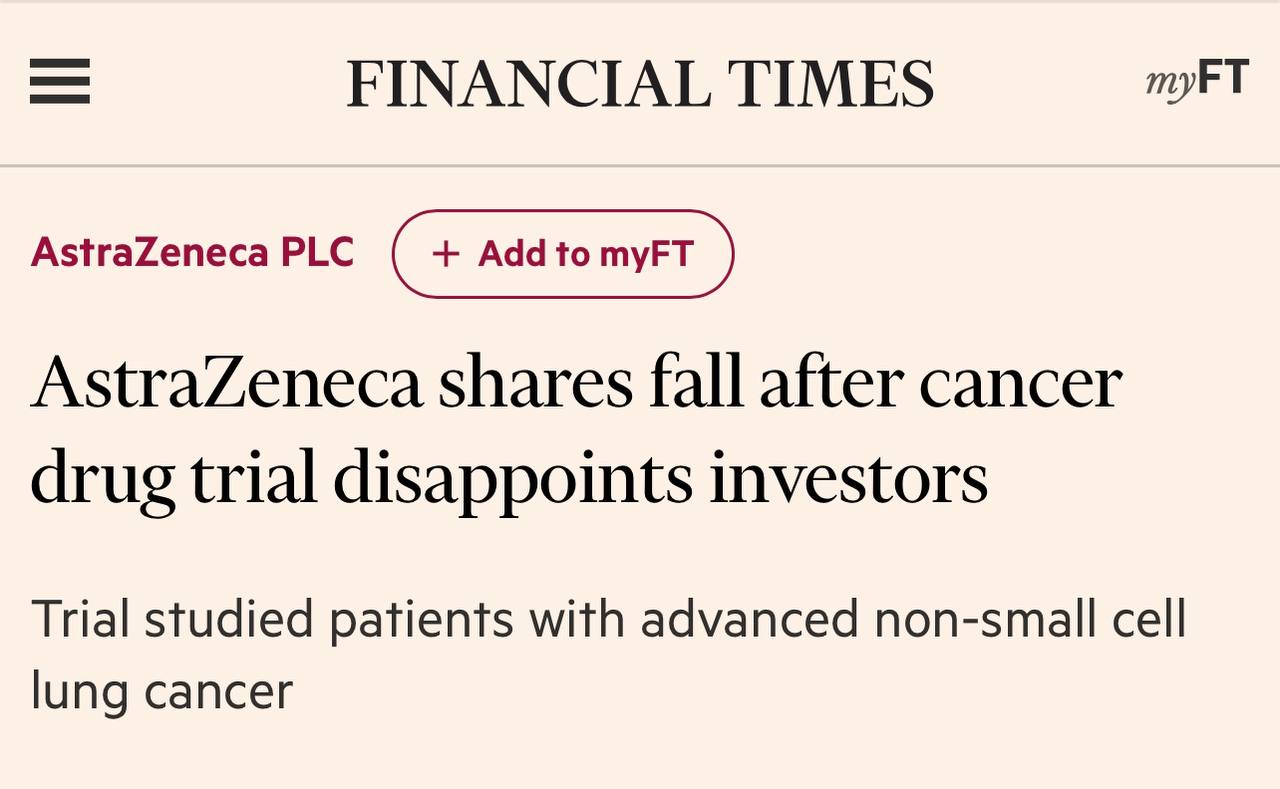The height and width of the screenshot is (789, 1280).
Task: Select the subheading about non-small cell lung cancer
Action: point(609,655)
